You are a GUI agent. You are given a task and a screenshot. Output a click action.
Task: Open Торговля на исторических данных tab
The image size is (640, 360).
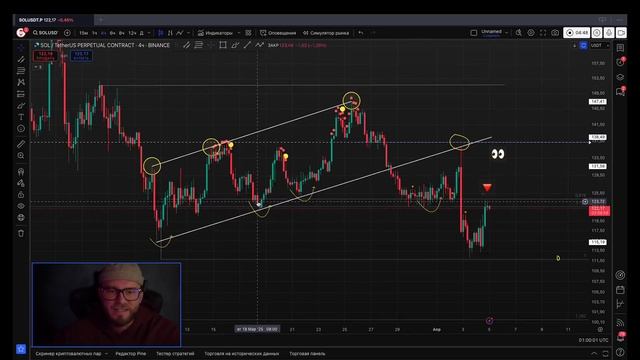pos(242,353)
